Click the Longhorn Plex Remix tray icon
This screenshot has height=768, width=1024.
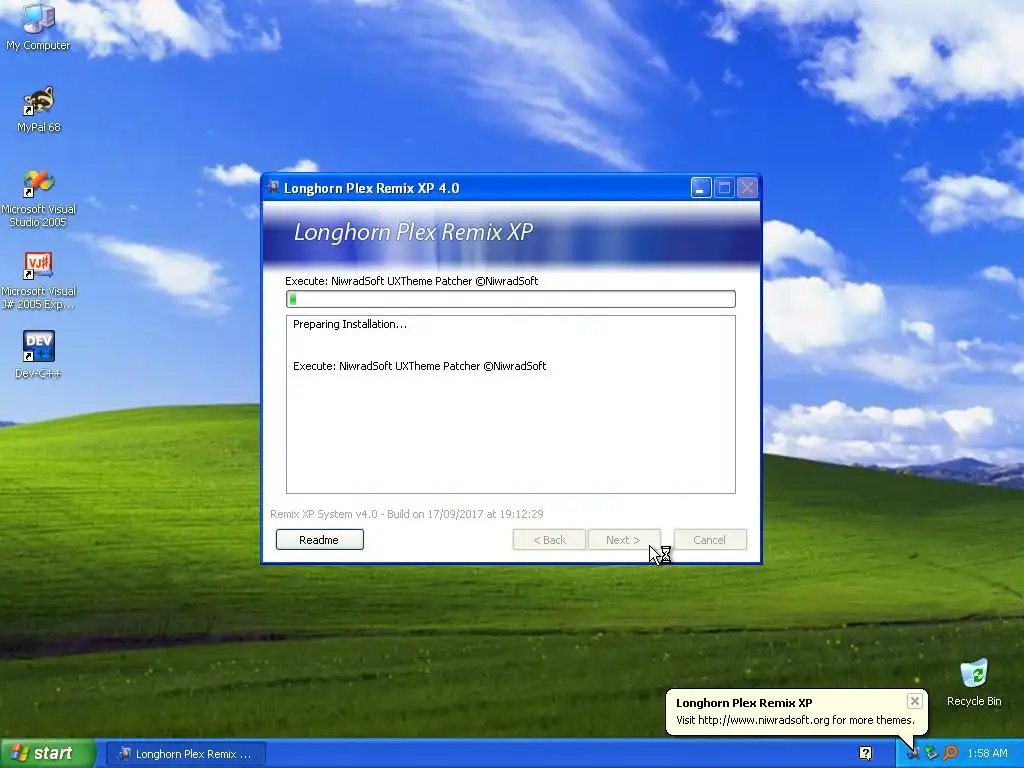click(x=912, y=753)
